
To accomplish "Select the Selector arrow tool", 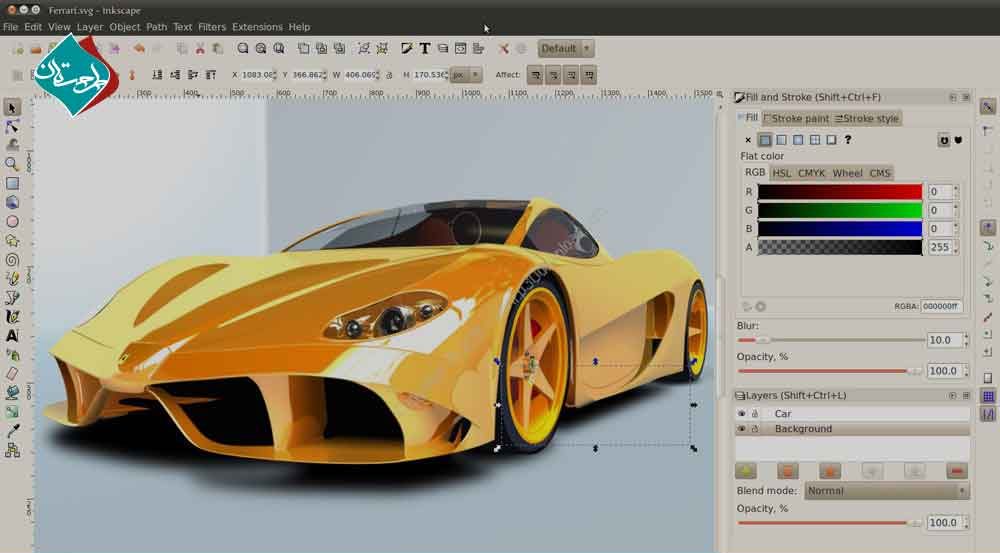I will [x=12, y=107].
